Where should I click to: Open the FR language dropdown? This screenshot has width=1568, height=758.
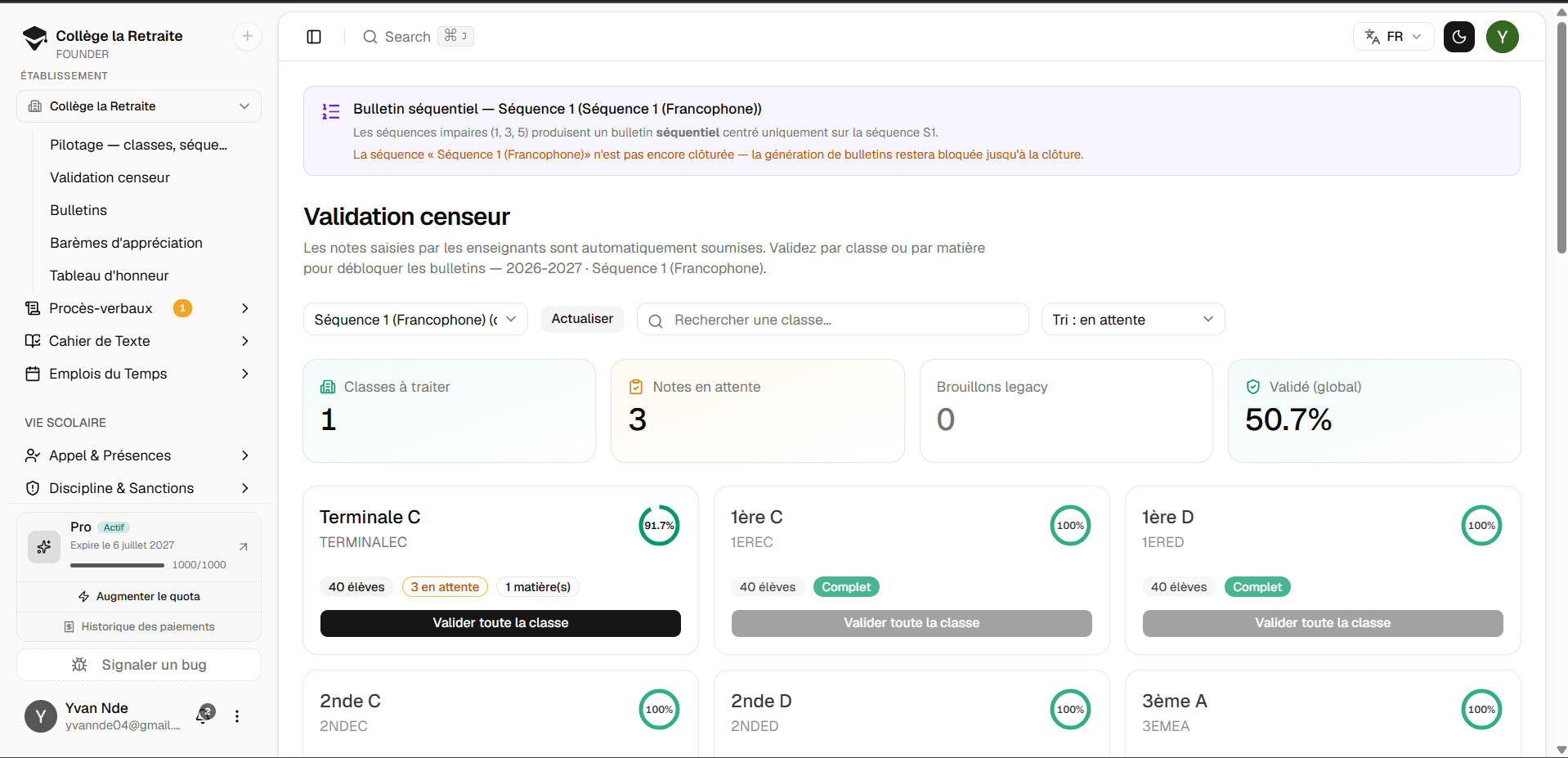[x=1394, y=37]
